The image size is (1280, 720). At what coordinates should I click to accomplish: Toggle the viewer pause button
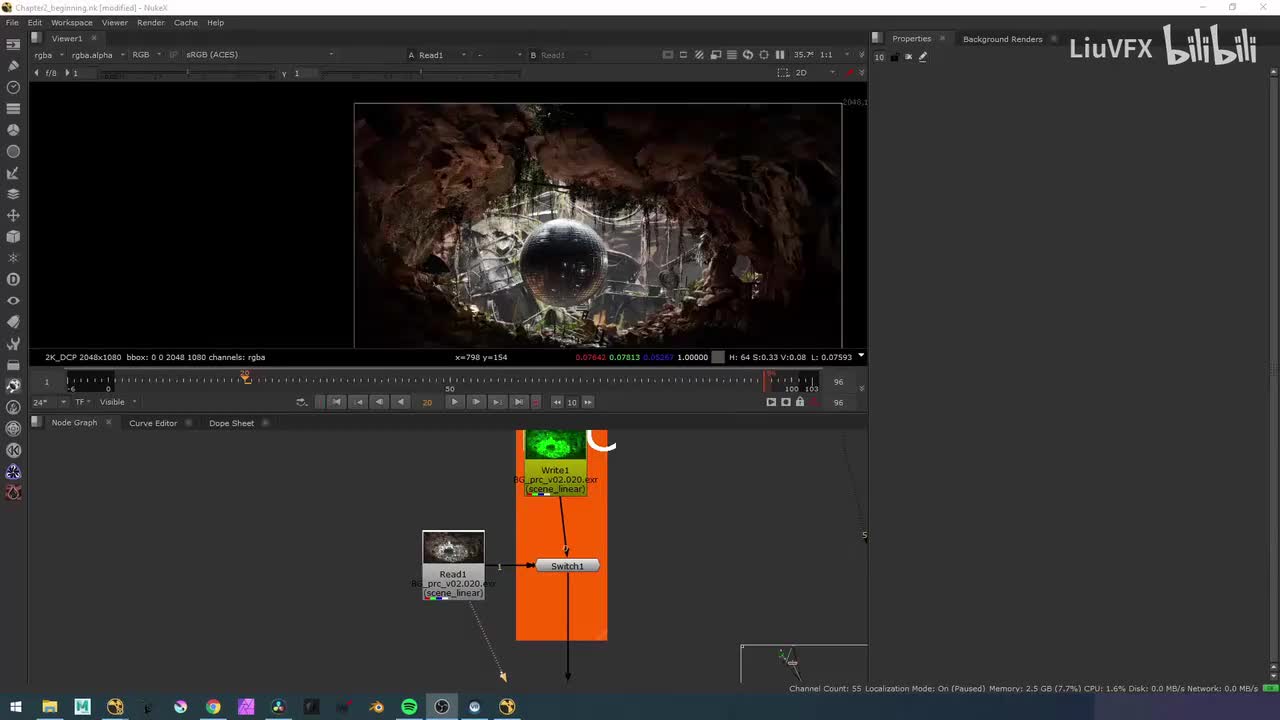coord(780,55)
